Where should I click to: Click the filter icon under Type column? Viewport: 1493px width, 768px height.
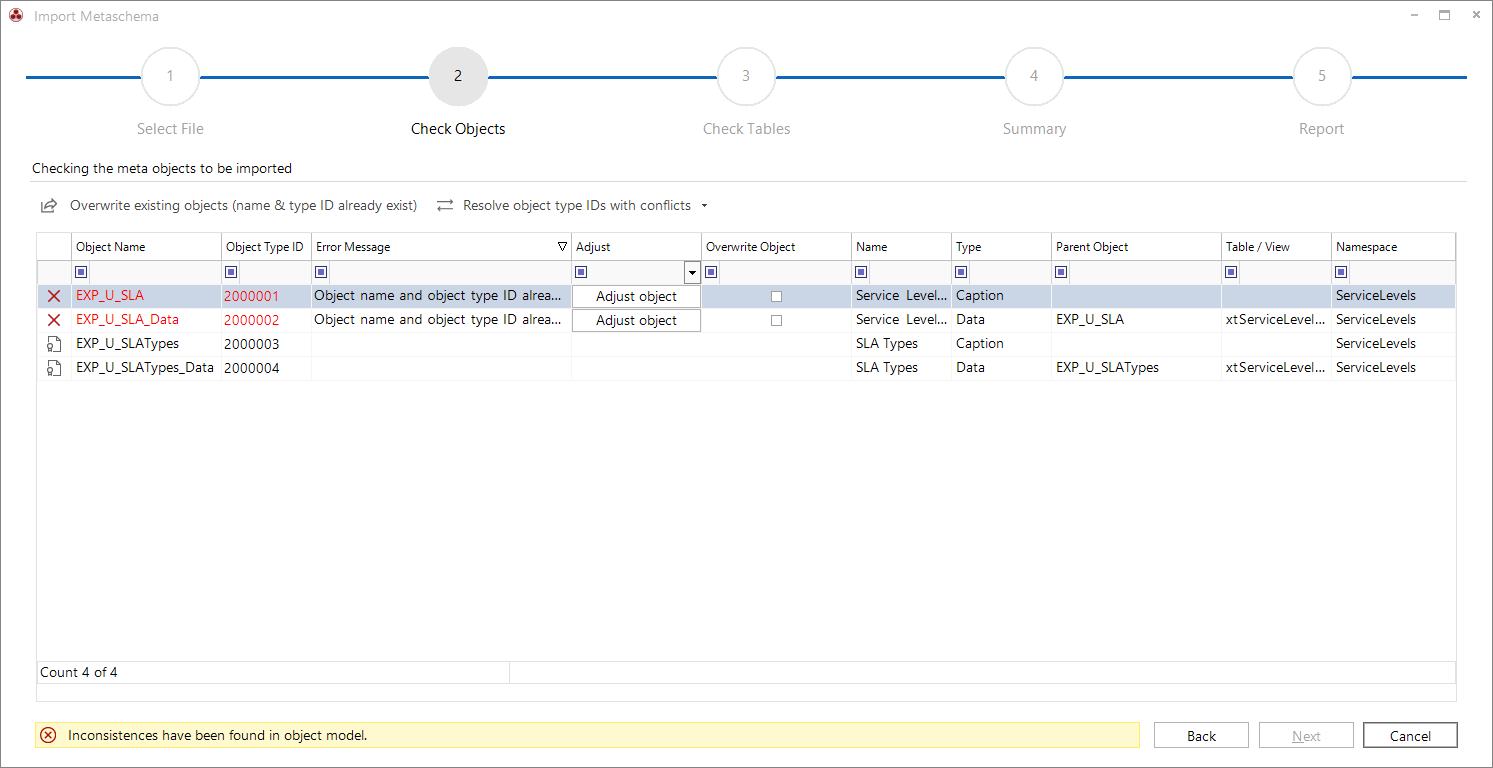pyautogui.click(x=961, y=272)
